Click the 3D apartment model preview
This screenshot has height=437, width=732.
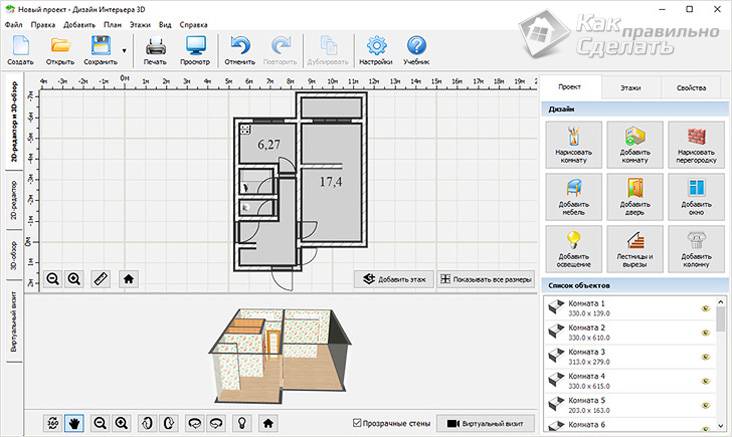[280, 356]
